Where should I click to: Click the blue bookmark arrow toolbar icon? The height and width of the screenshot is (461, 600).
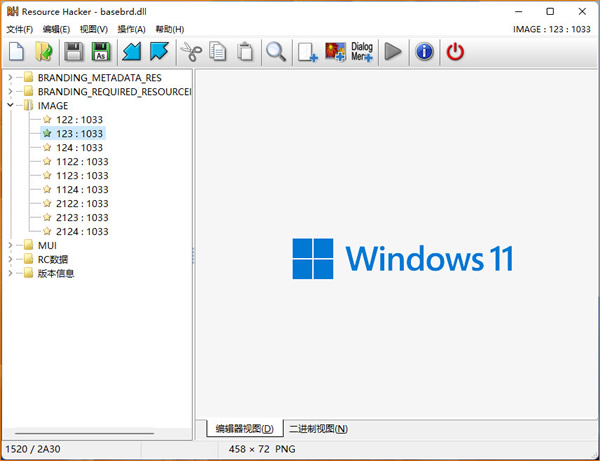(159, 52)
